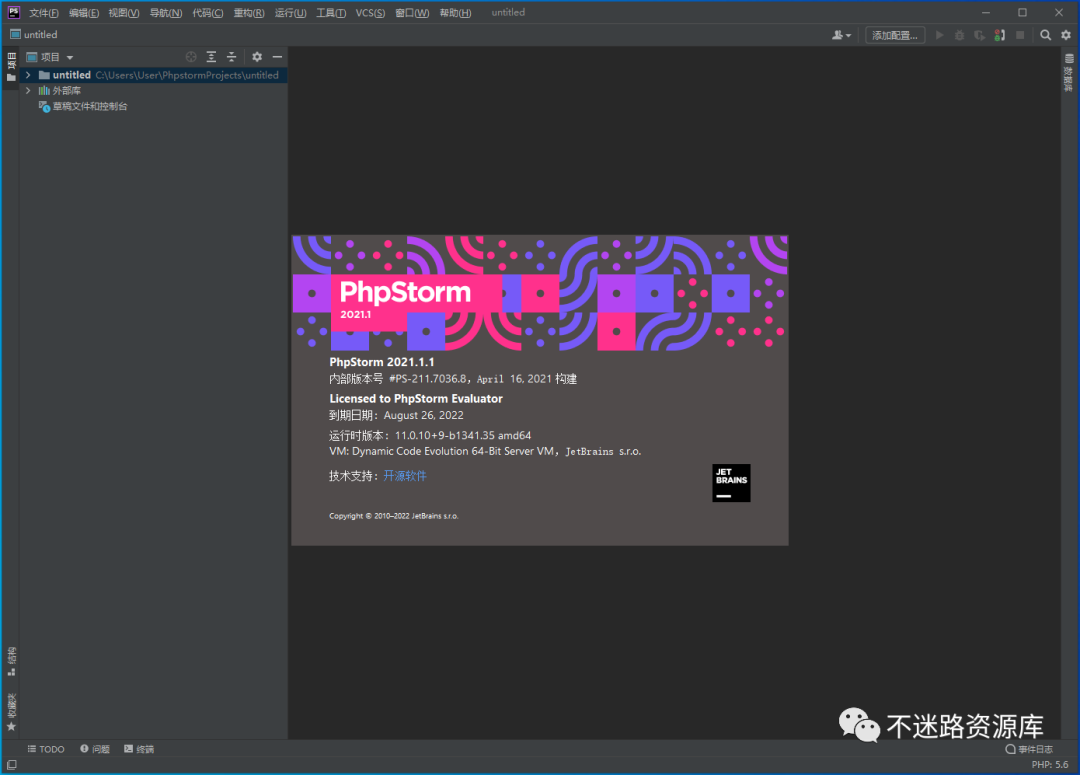Viewport: 1080px width, 775px height.
Task: Open the 视图(V) menu
Action: (123, 13)
